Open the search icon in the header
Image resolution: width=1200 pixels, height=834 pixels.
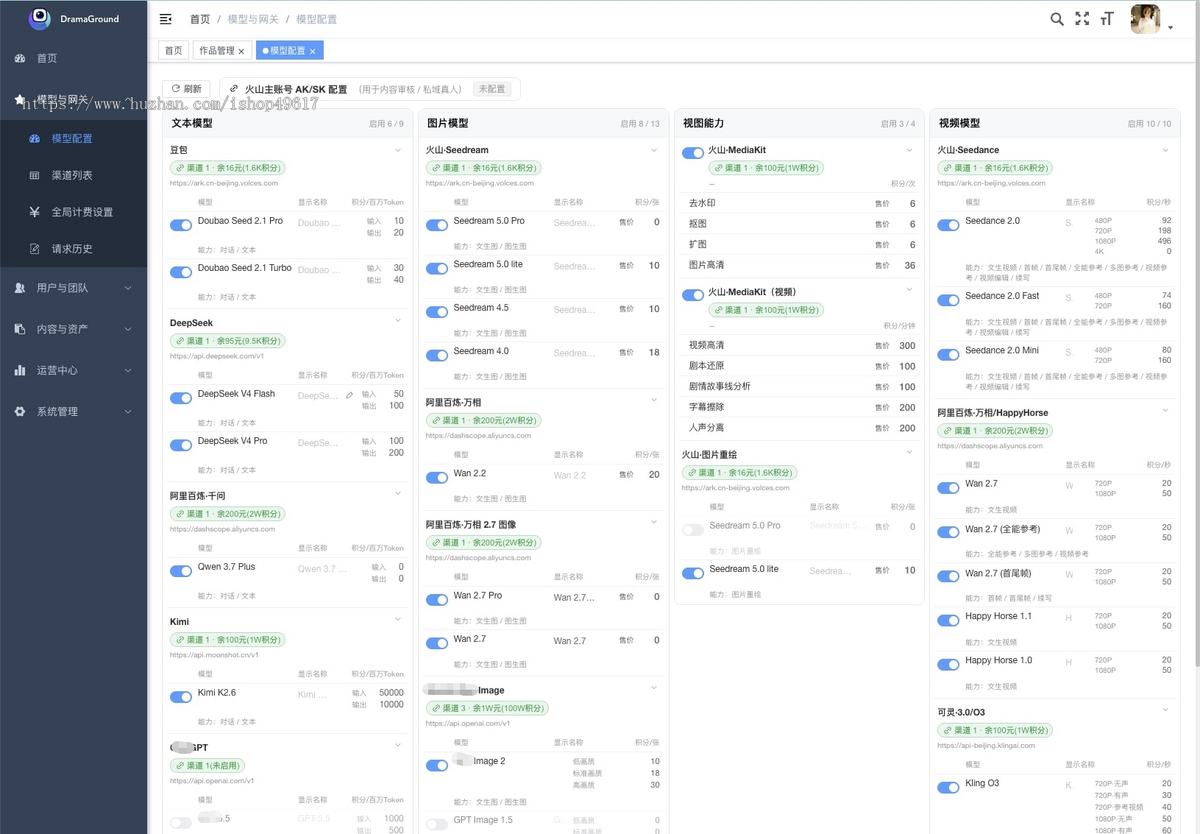pos(1057,19)
